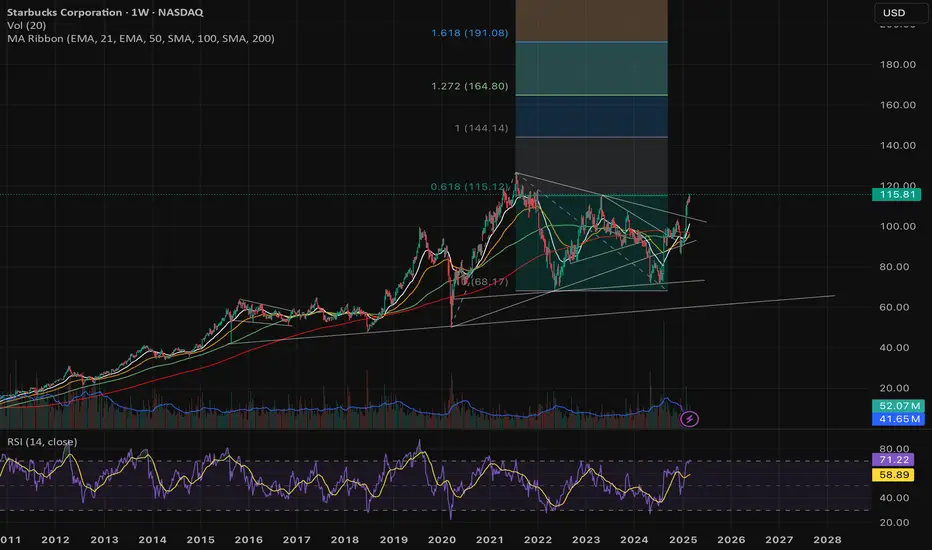Click the 2025 label on time axis
Viewport: 932px width, 550px height.
pos(682,540)
